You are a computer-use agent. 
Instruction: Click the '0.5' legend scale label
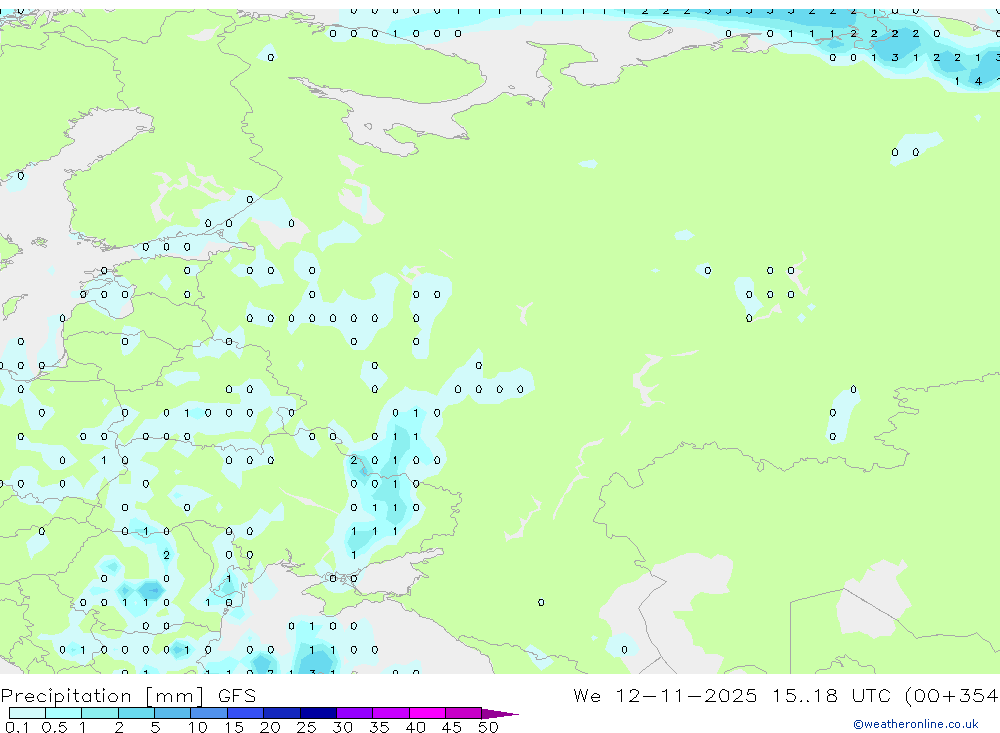pyautogui.click(x=54, y=727)
